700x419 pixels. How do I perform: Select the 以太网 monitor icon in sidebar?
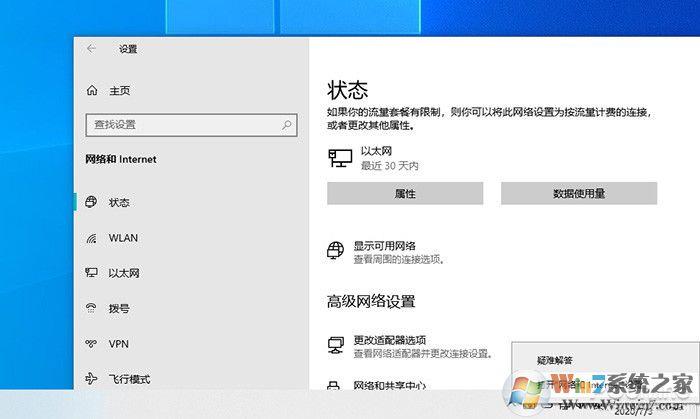(91, 273)
